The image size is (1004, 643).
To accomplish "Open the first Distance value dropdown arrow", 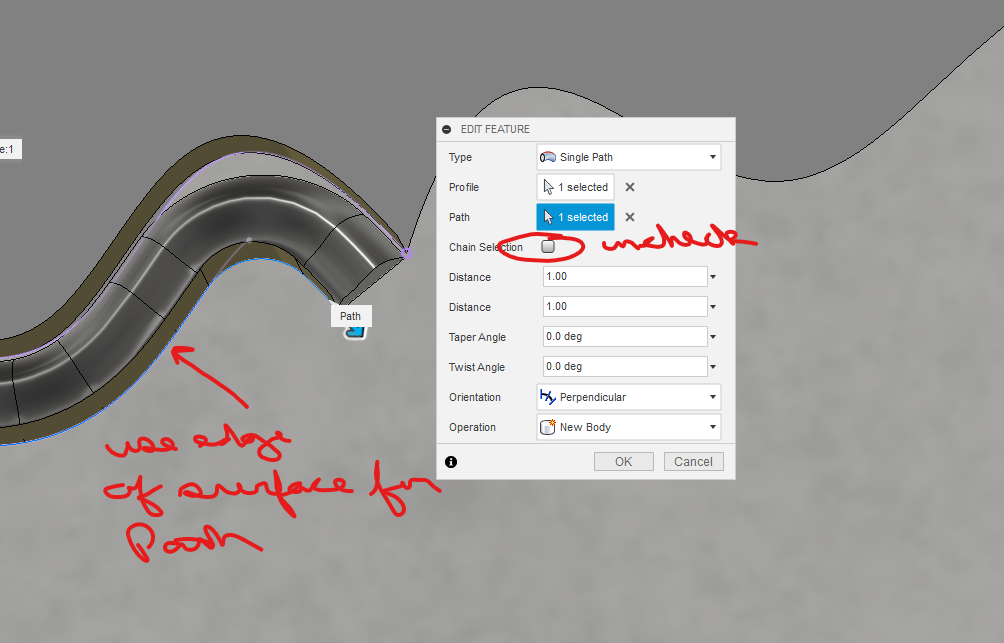I will click(711, 276).
